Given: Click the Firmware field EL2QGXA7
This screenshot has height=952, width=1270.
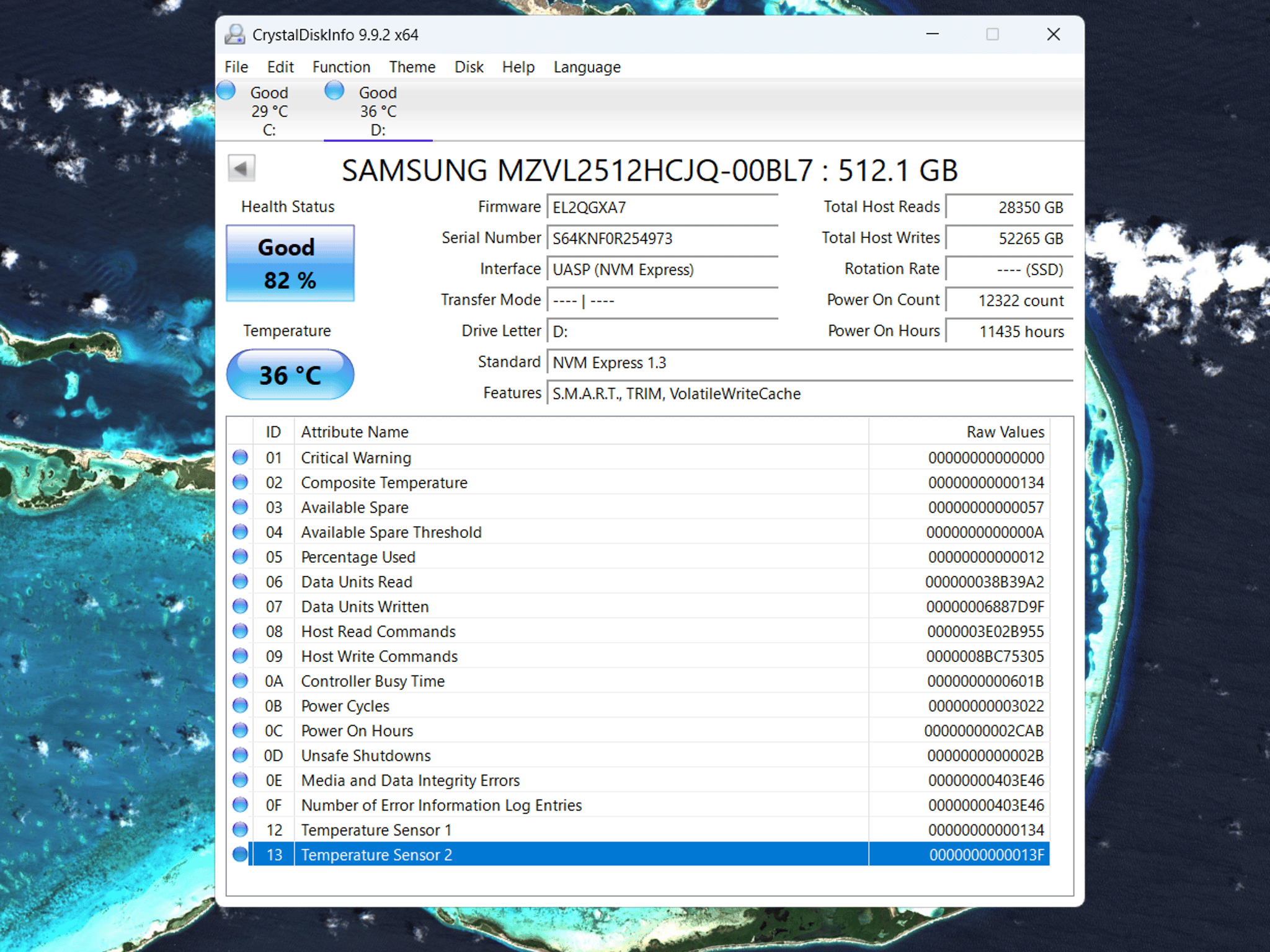Looking at the screenshot, I should pyautogui.click(x=662, y=207).
